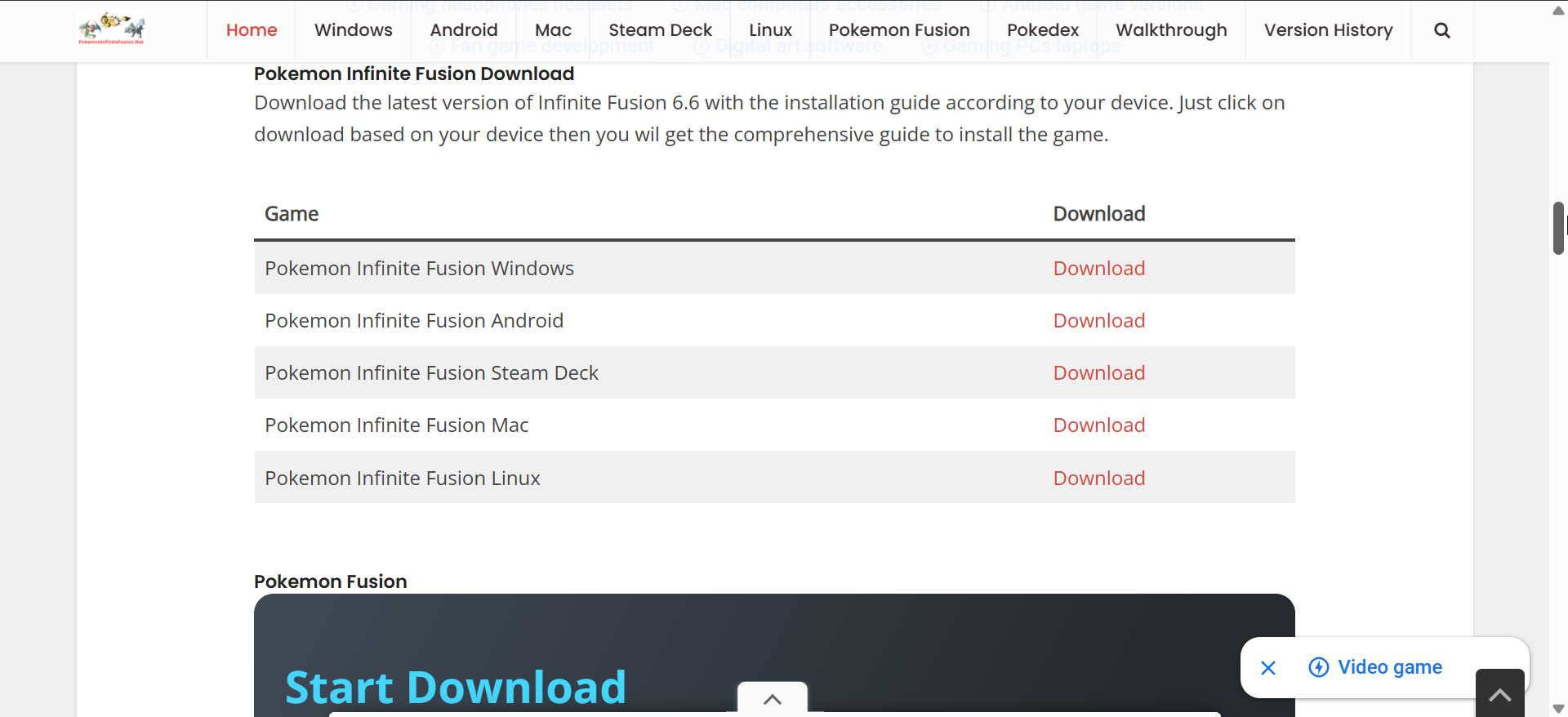Click the 'Pokemon Infinite Fusion Download' heading
1568x717 pixels.
click(x=414, y=73)
